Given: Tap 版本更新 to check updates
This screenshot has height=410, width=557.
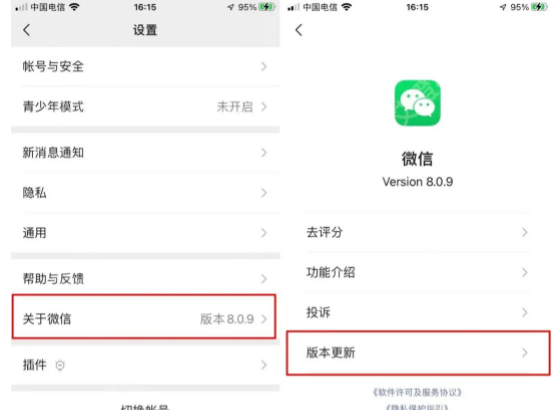Looking at the screenshot, I should pos(418,353).
